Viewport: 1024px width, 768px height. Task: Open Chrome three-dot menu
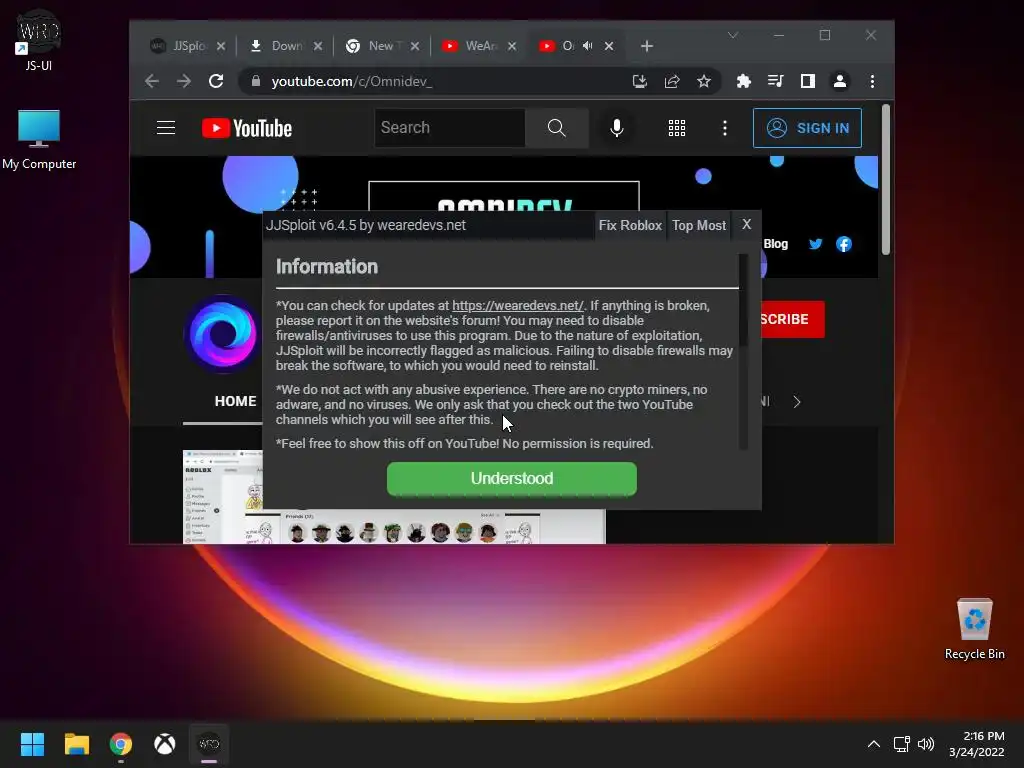pos(872,81)
